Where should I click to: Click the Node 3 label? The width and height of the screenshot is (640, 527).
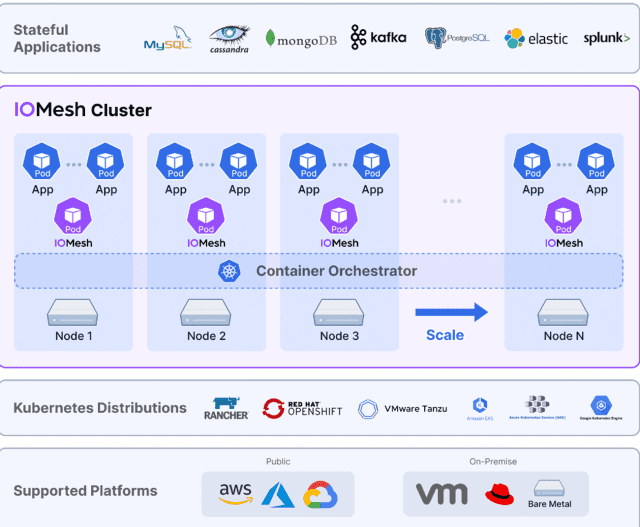339,336
